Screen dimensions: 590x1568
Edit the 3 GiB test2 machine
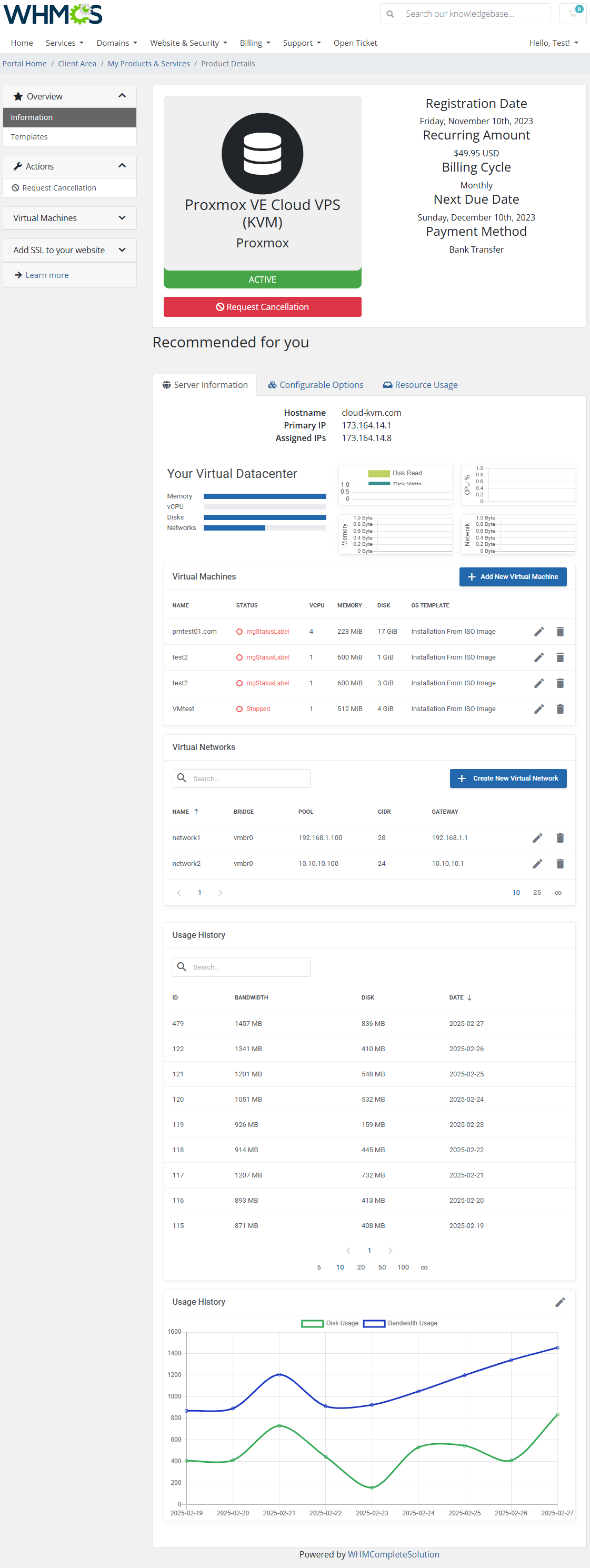pos(539,683)
